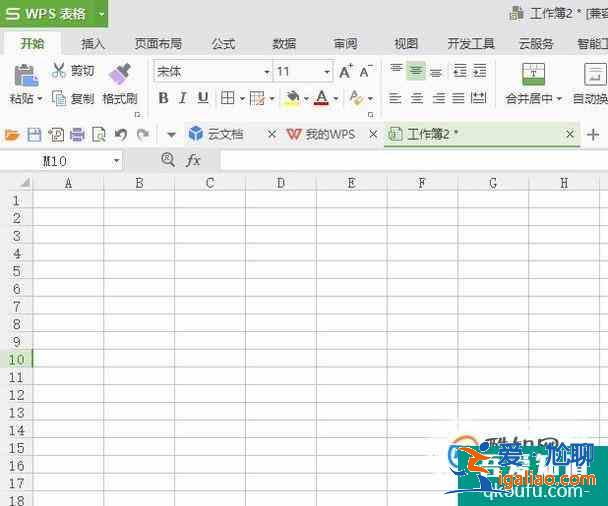Viewport: 608px width, 506px height.
Task: Expand the 合并居中 dropdown arrow
Action: [559, 99]
